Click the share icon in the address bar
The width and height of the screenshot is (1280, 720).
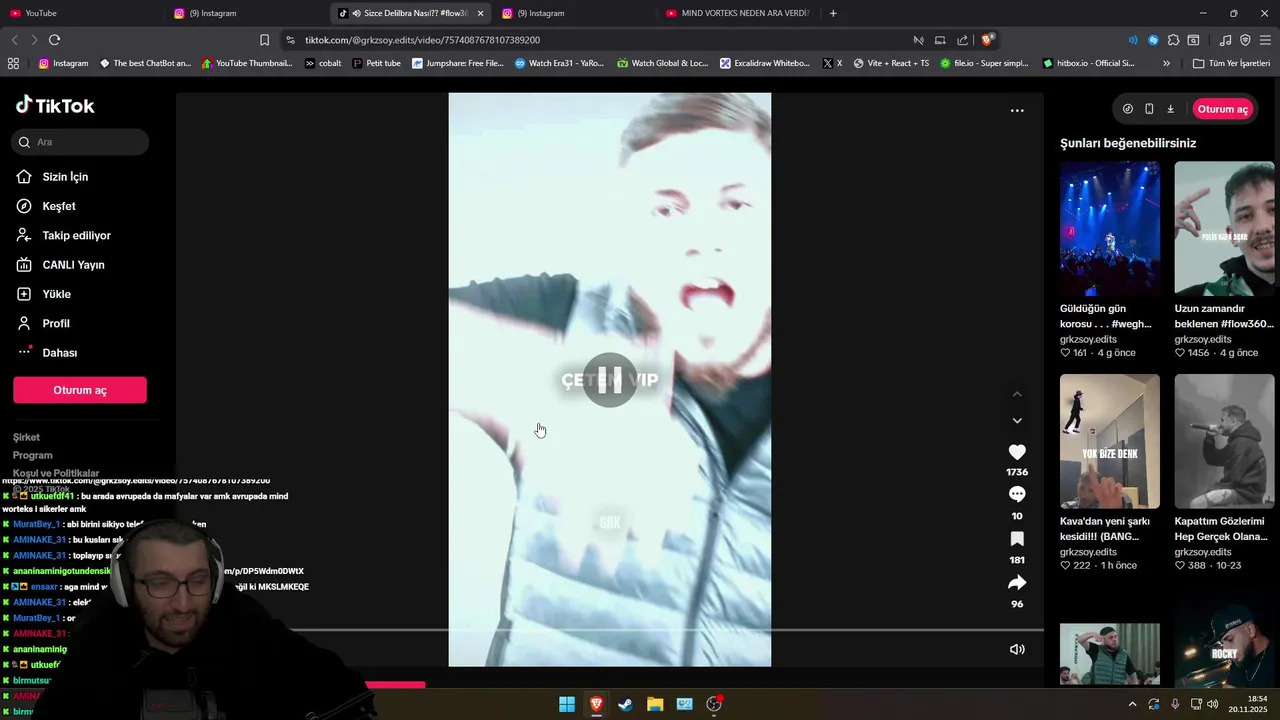coord(962,40)
